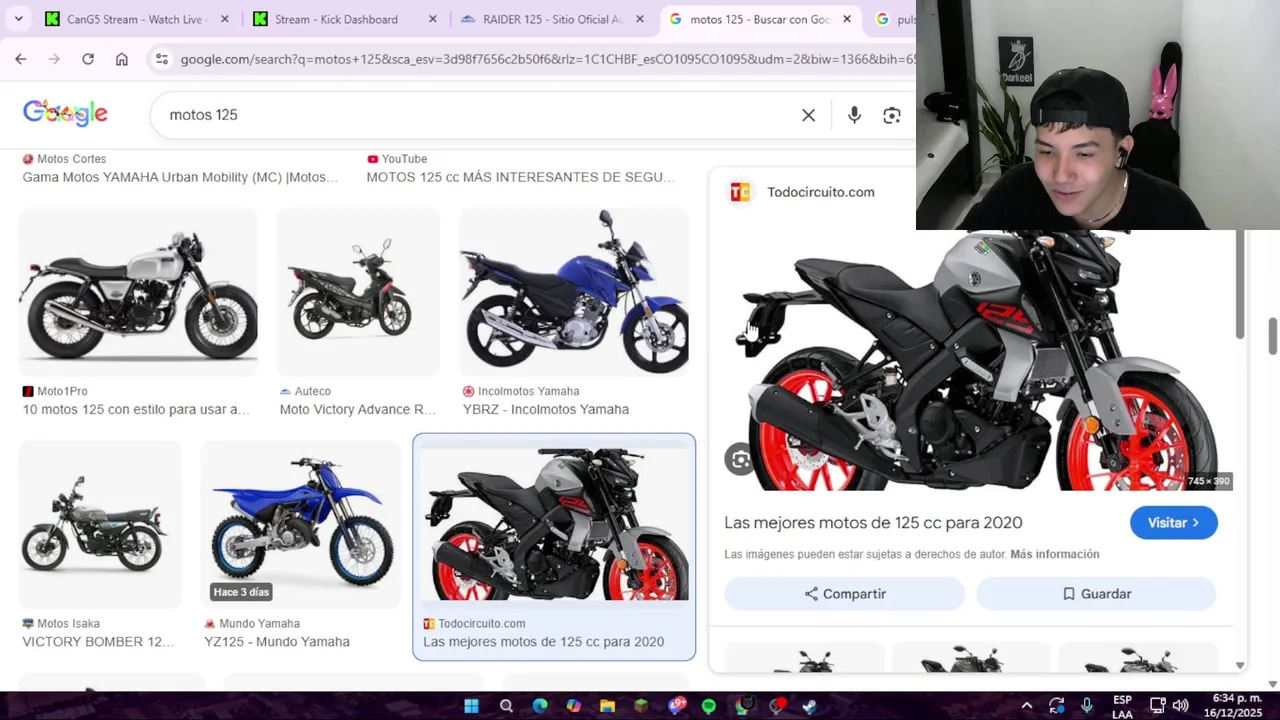Open YBRZ - Incolmotos Yamaha link
Screen dimensions: 1280x720
pyautogui.click(x=546, y=409)
